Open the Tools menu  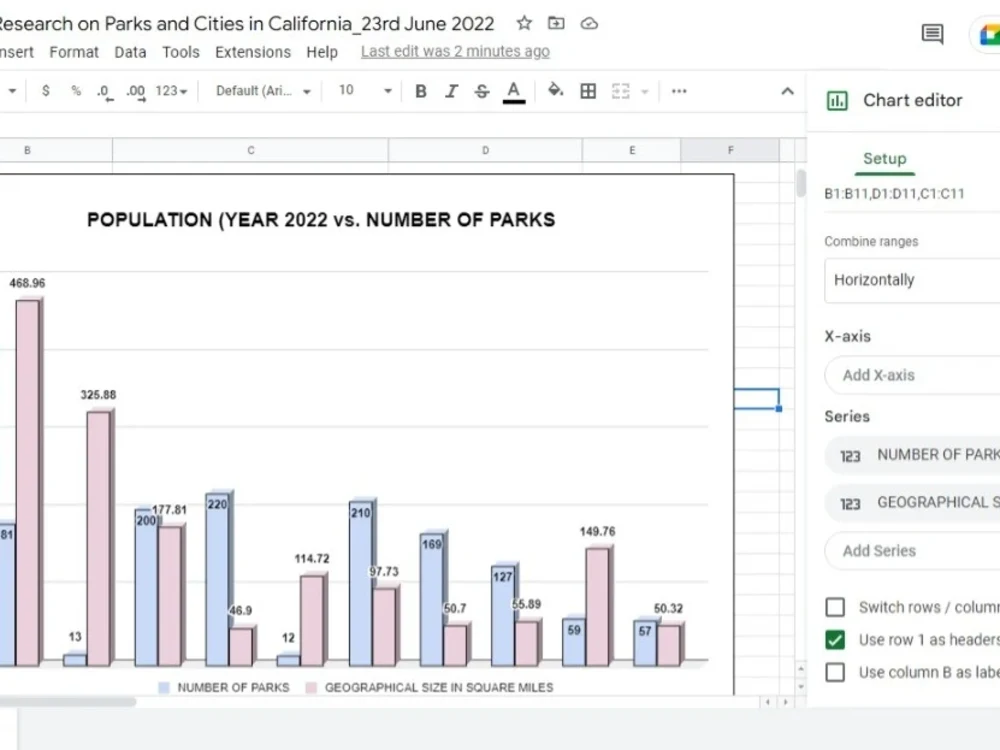click(180, 52)
